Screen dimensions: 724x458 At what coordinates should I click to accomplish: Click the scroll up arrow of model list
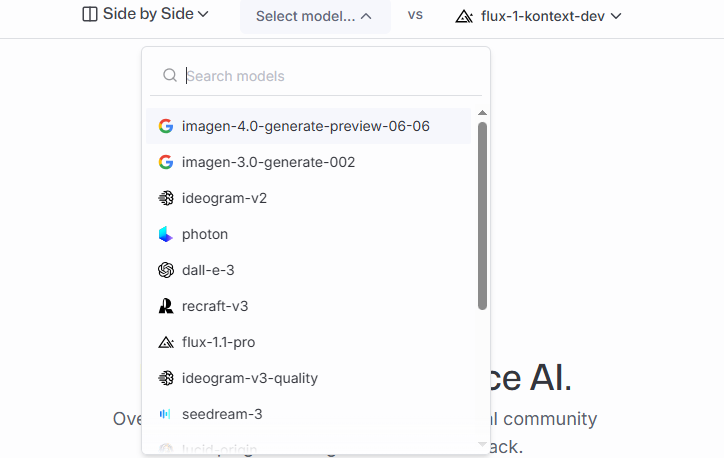point(483,113)
